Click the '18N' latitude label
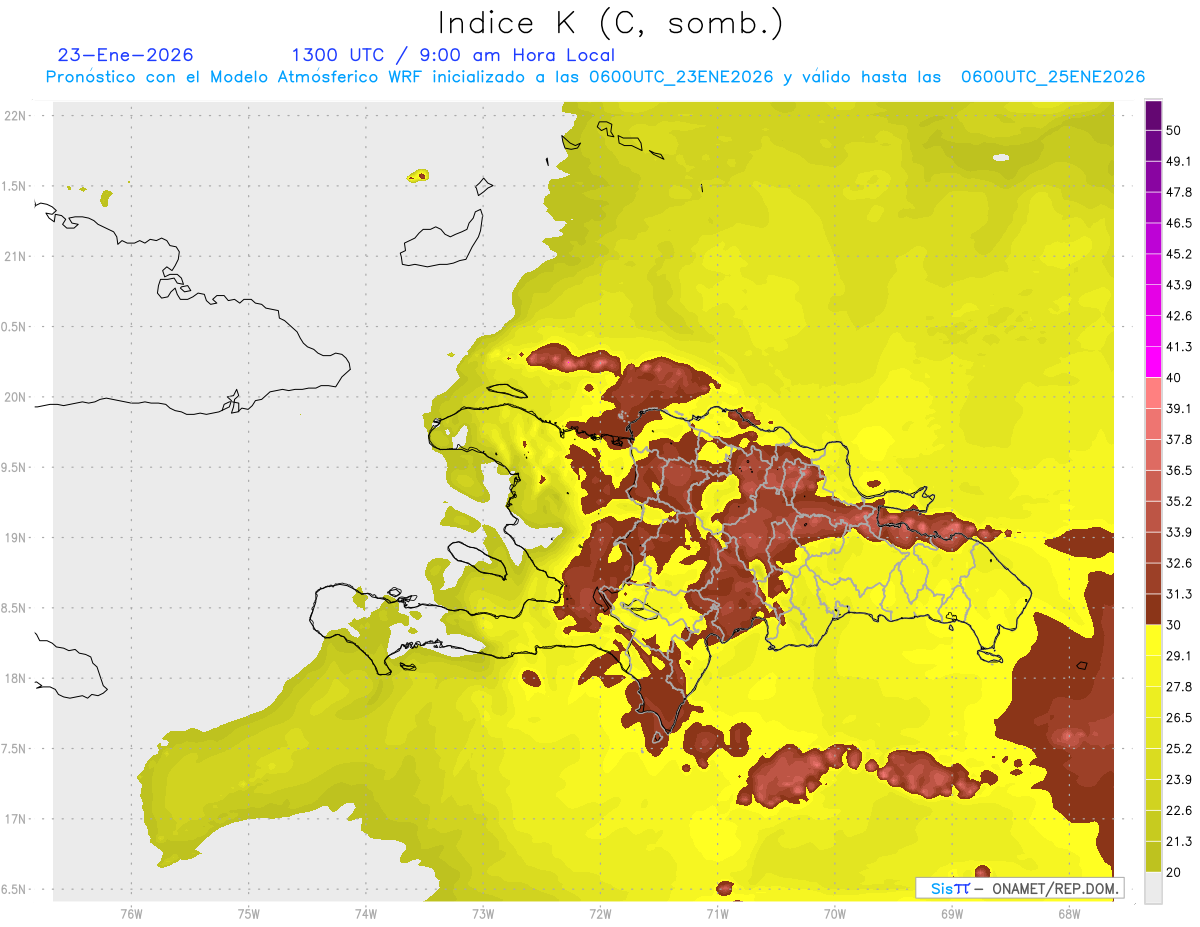 pyautogui.click(x=15, y=679)
